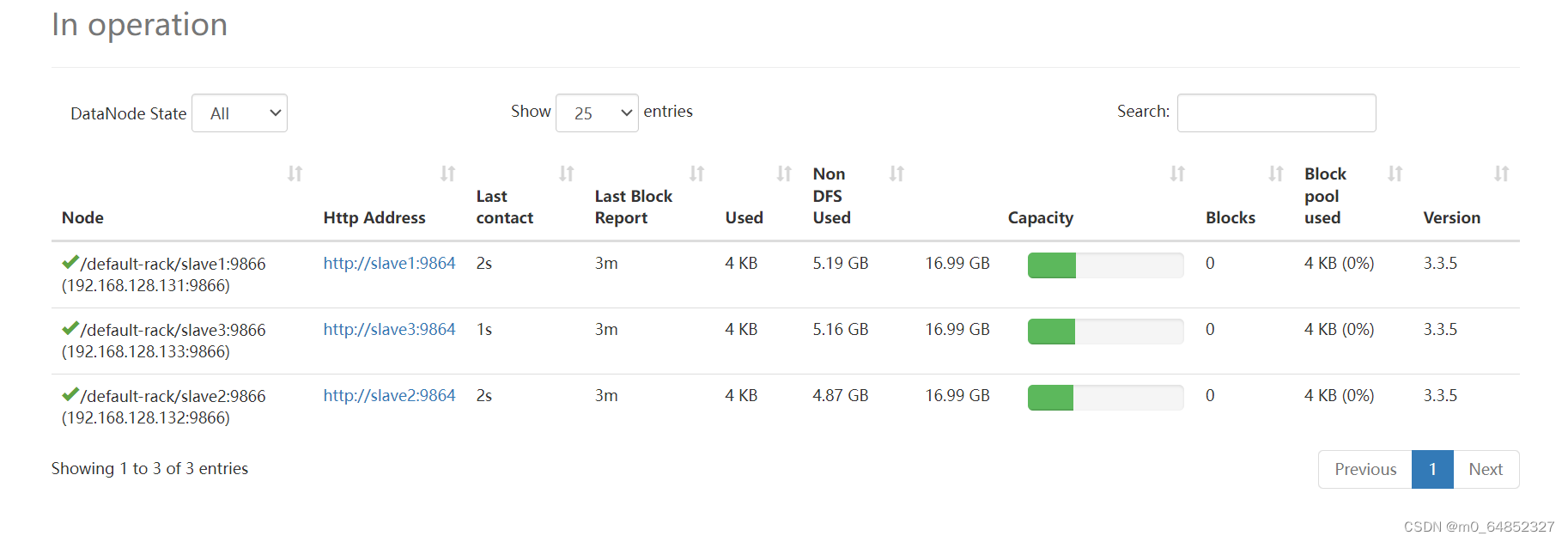Click green checkmark beside slave1 node

[70, 263]
